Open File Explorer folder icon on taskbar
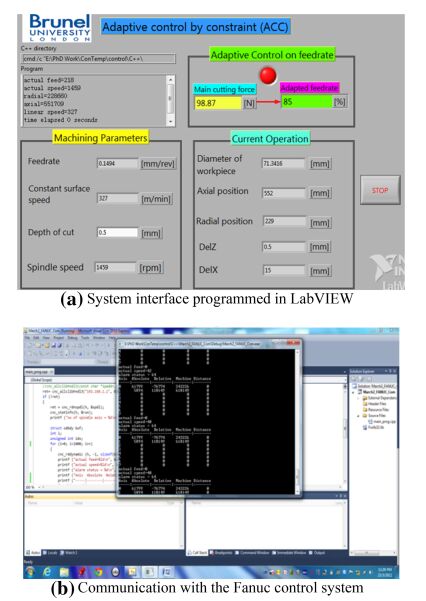This screenshot has width=426, height=601. coord(64,572)
